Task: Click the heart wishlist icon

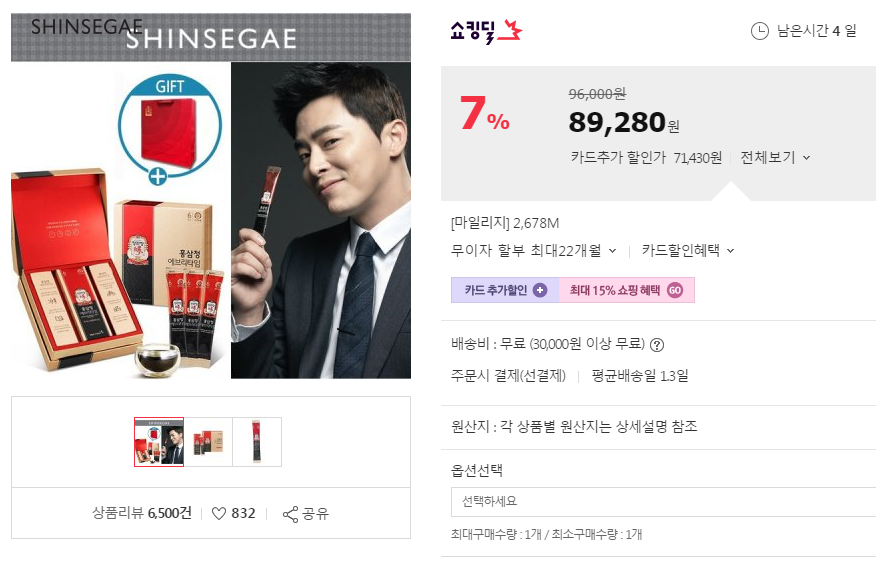Action: [x=219, y=514]
